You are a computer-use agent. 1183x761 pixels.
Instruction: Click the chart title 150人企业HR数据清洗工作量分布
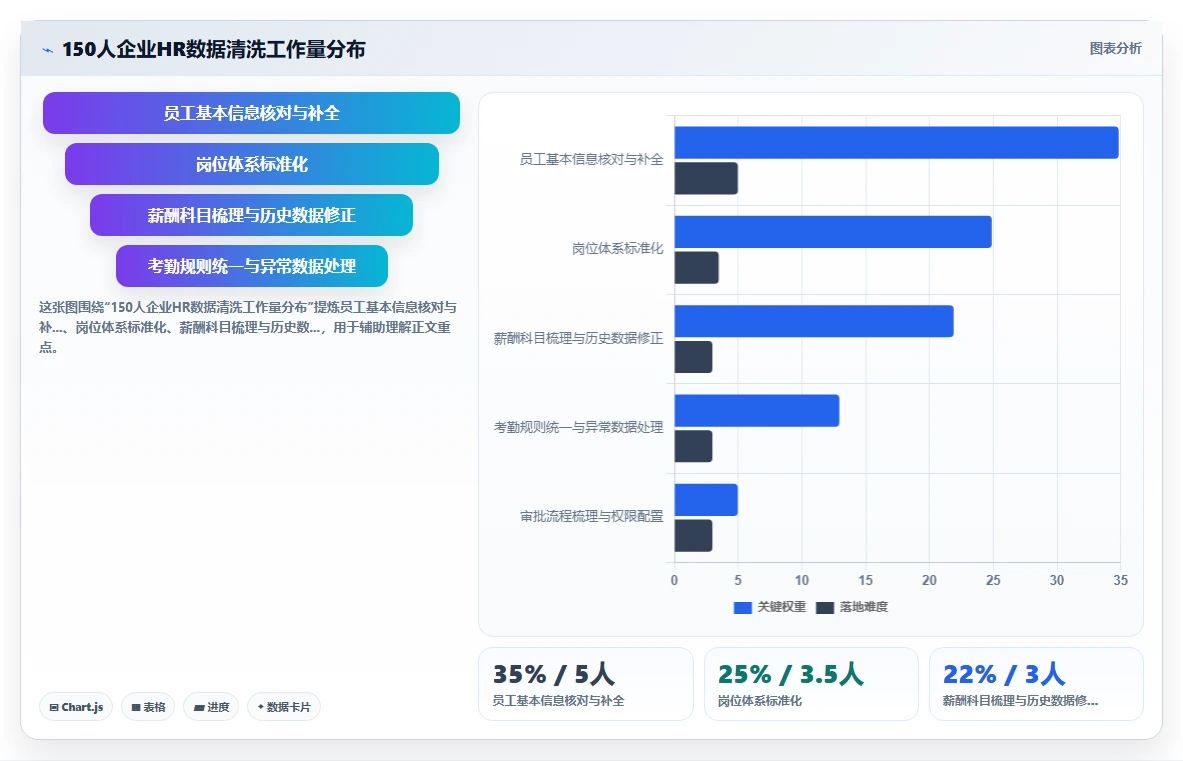click(x=214, y=50)
